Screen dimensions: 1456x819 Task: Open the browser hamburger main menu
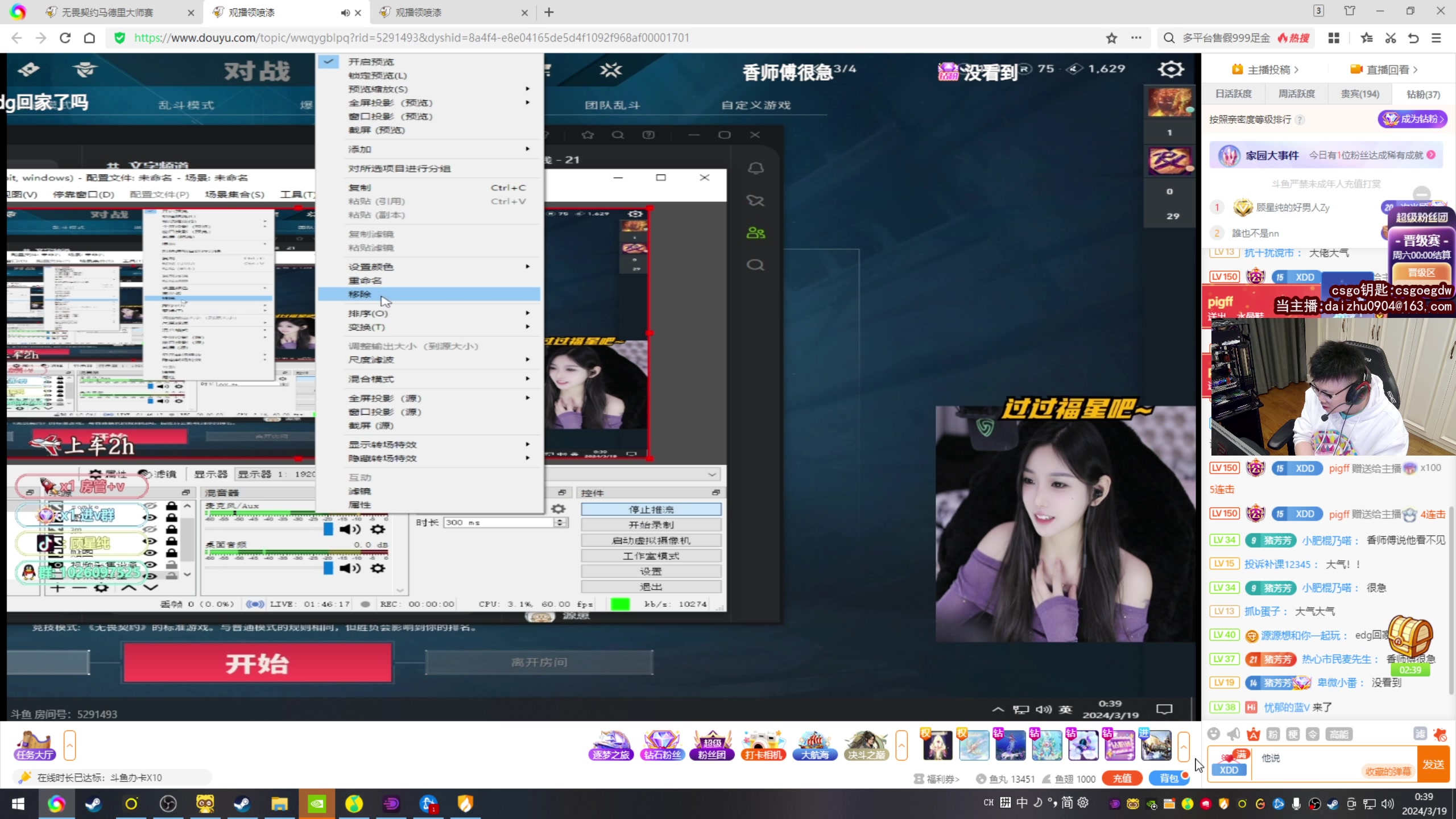(1436, 38)
